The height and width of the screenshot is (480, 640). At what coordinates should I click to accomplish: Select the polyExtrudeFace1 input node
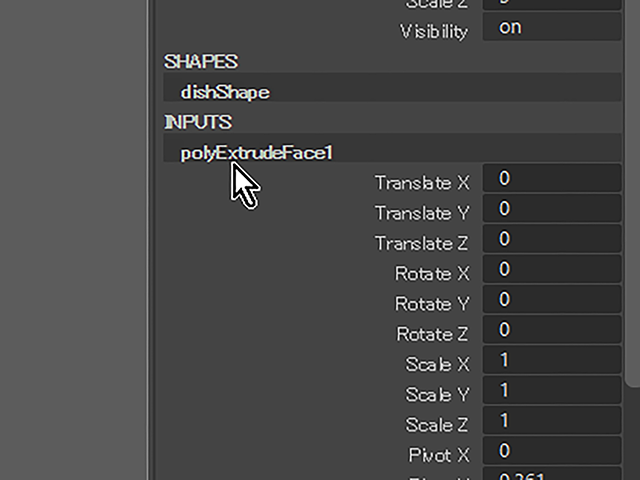pos(392,148)
